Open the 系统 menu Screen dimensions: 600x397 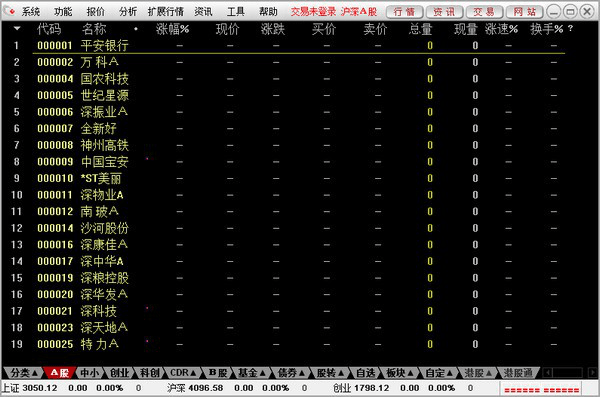point(31,12)
